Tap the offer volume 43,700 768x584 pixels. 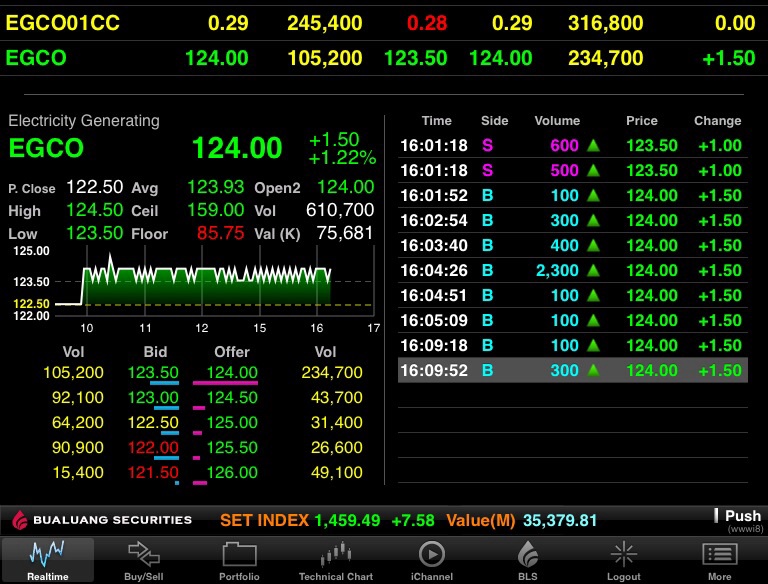(x=336, y=397)
